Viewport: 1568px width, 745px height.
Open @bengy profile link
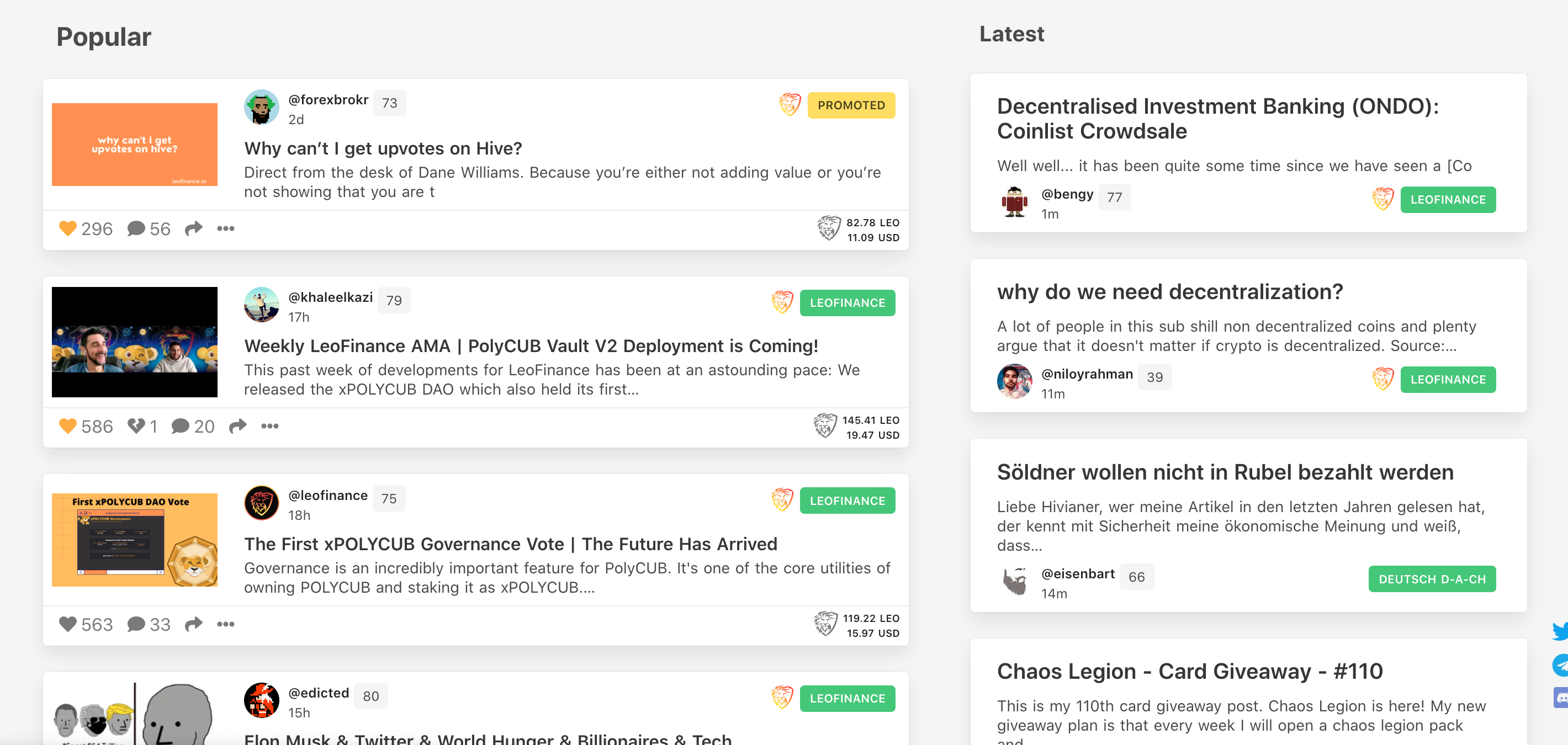tap(1067, 194)
